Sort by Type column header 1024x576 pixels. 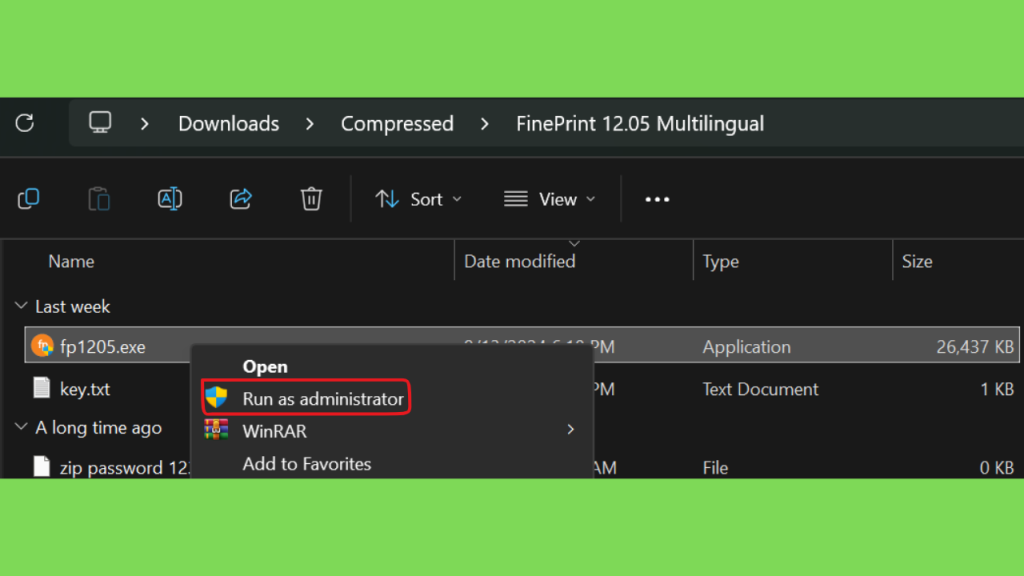[x=721, y=261]
